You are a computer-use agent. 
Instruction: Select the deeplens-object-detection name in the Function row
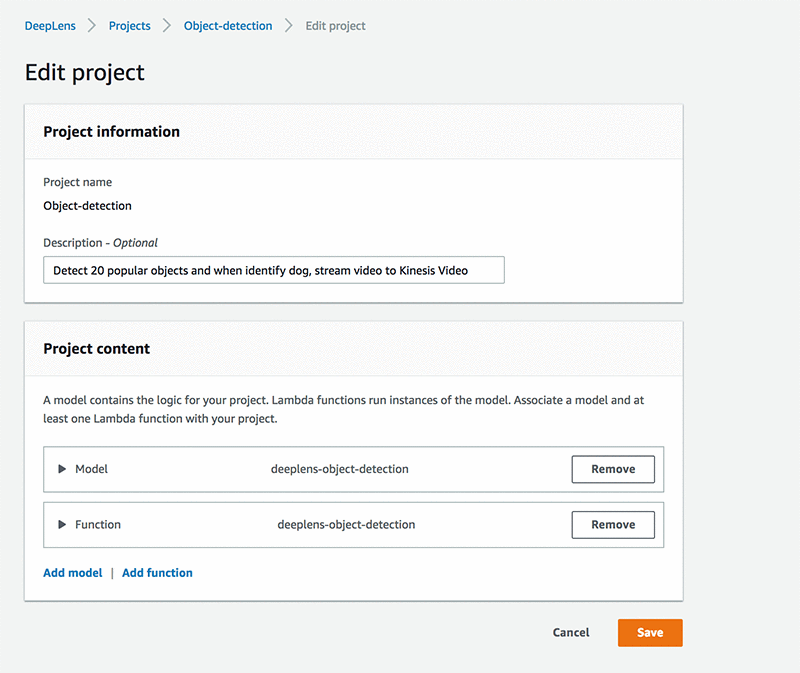[346, 524]
